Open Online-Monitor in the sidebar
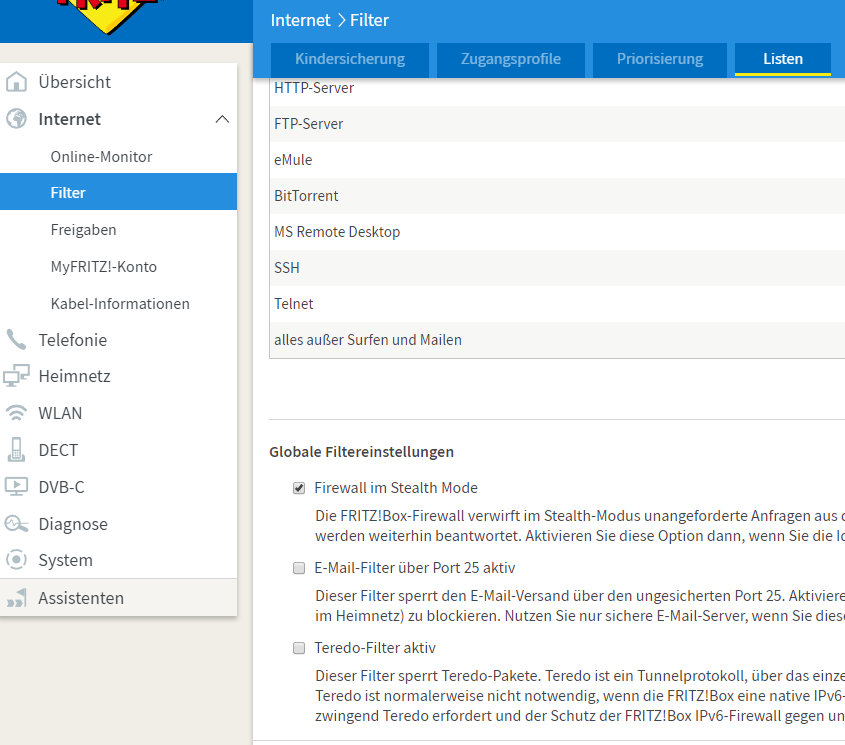Screen dimensions: 845x745 click(x=101, y=156)
